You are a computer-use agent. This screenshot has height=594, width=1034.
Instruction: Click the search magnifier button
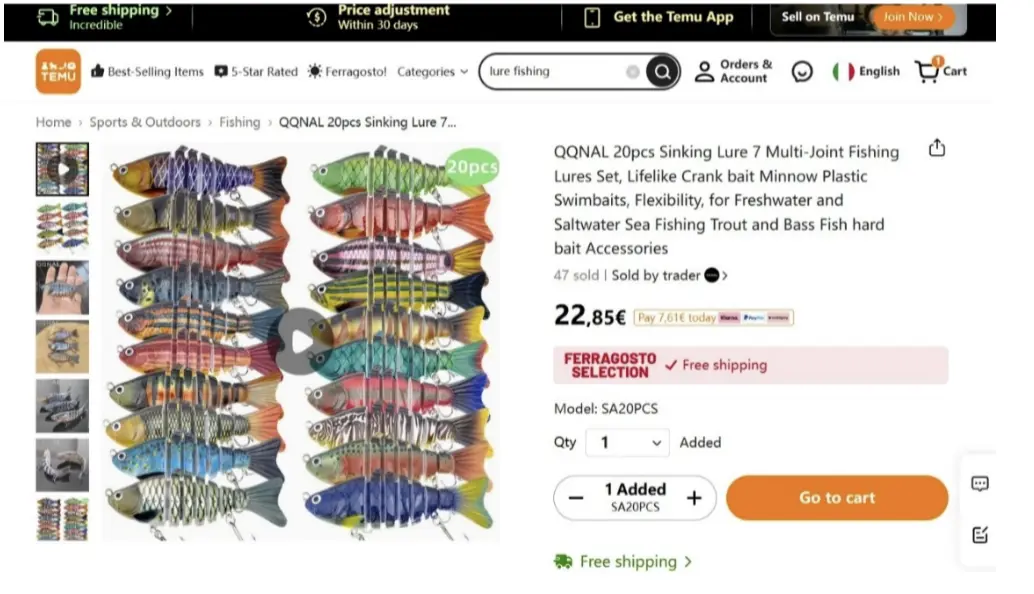click(661, 72)
